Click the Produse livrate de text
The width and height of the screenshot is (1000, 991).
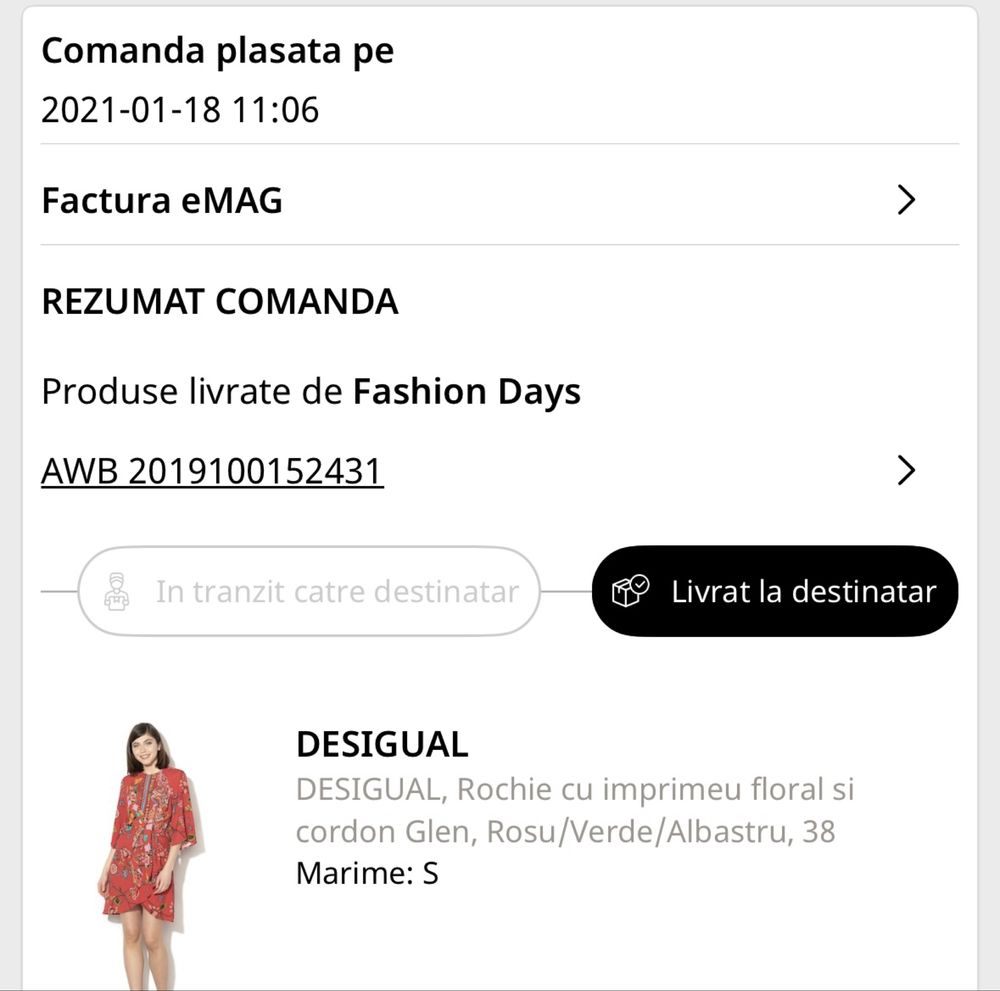(x=192, y=391)
